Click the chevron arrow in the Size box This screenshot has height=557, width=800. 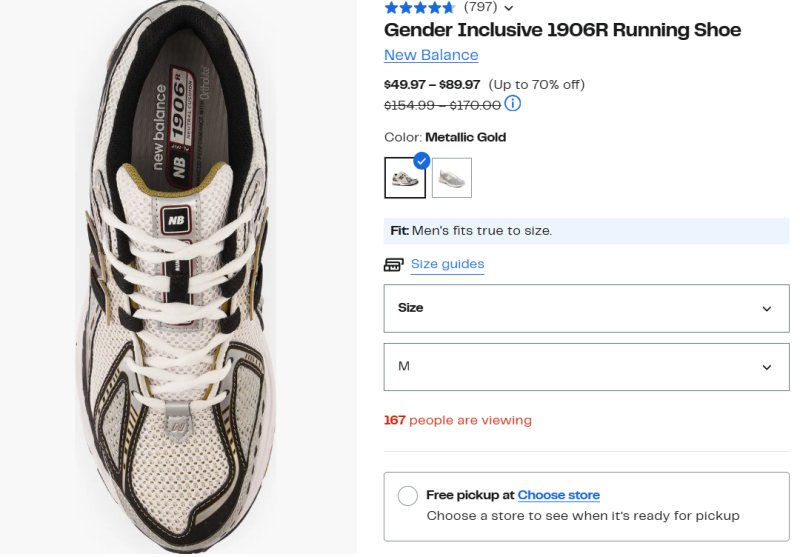767,309
